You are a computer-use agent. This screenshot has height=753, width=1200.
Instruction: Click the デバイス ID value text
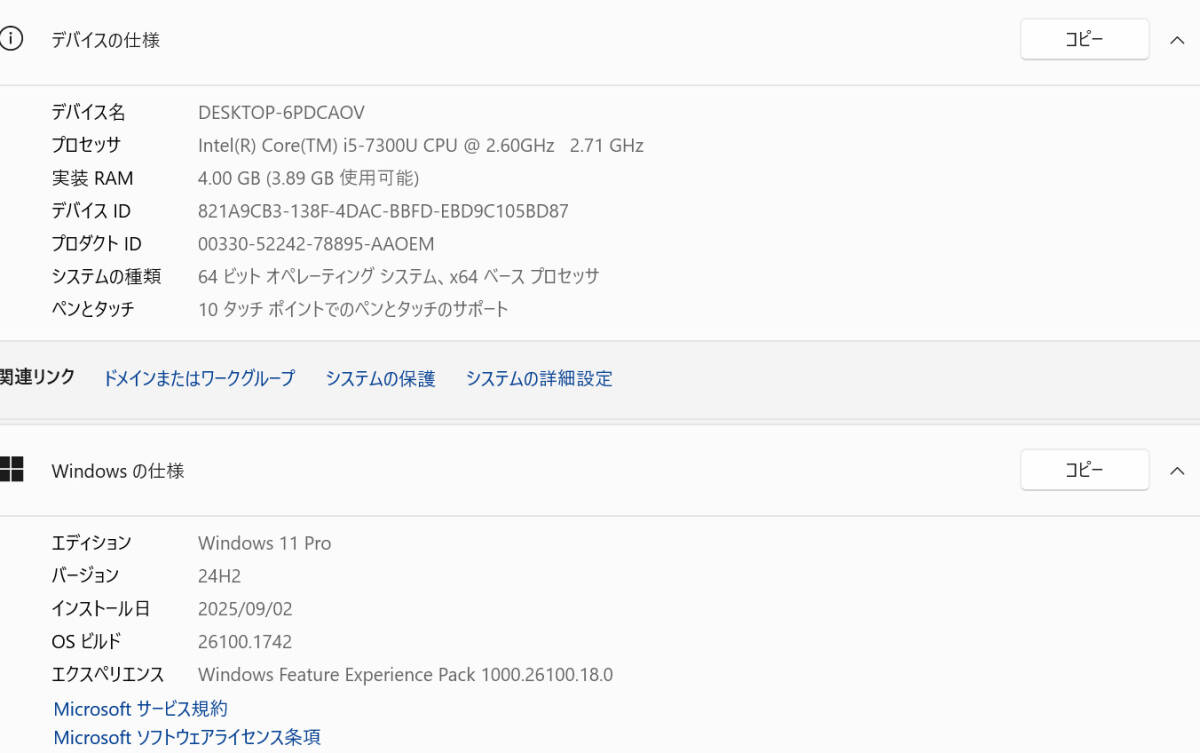383,211
